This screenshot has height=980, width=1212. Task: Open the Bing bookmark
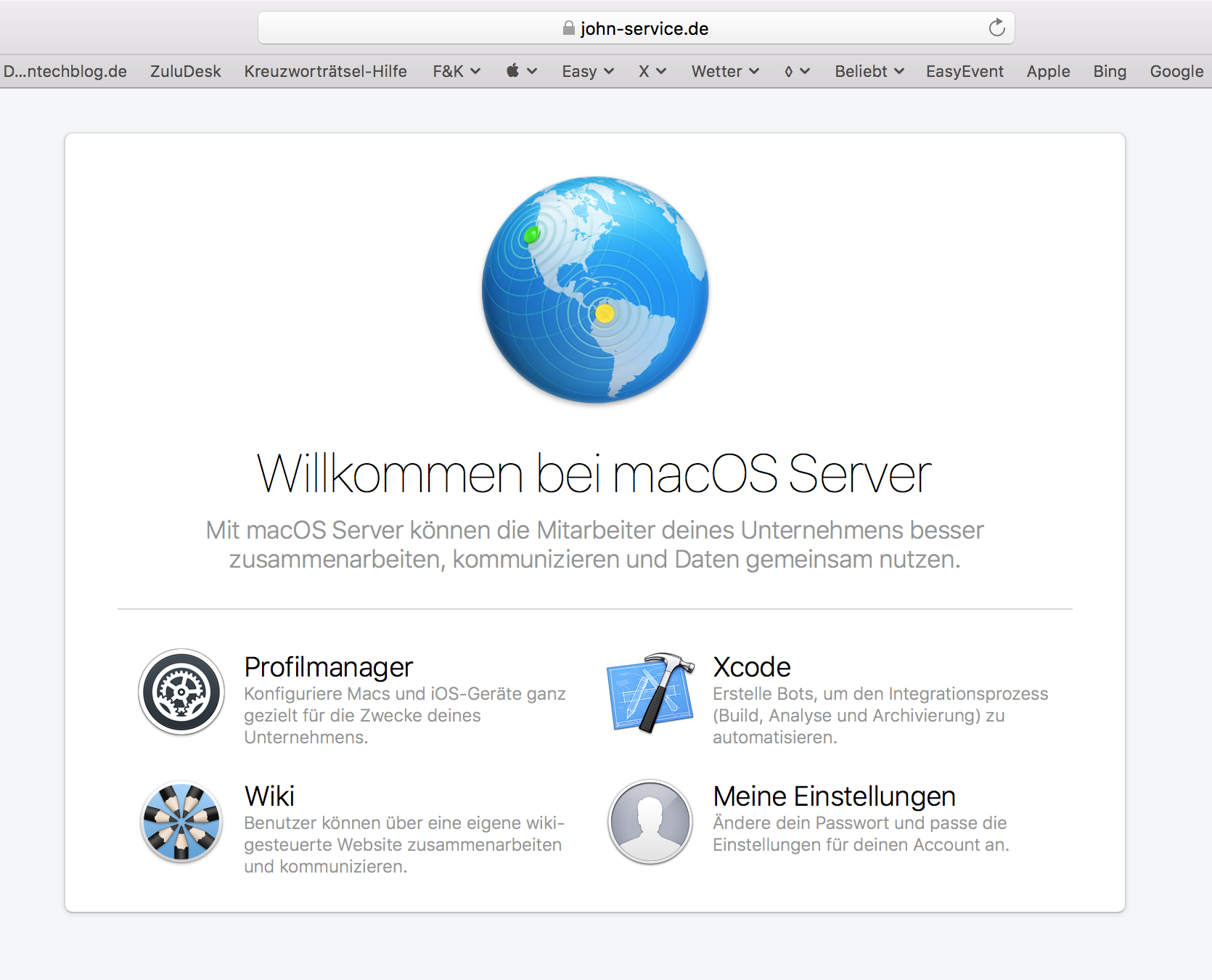coord(1110,71)
